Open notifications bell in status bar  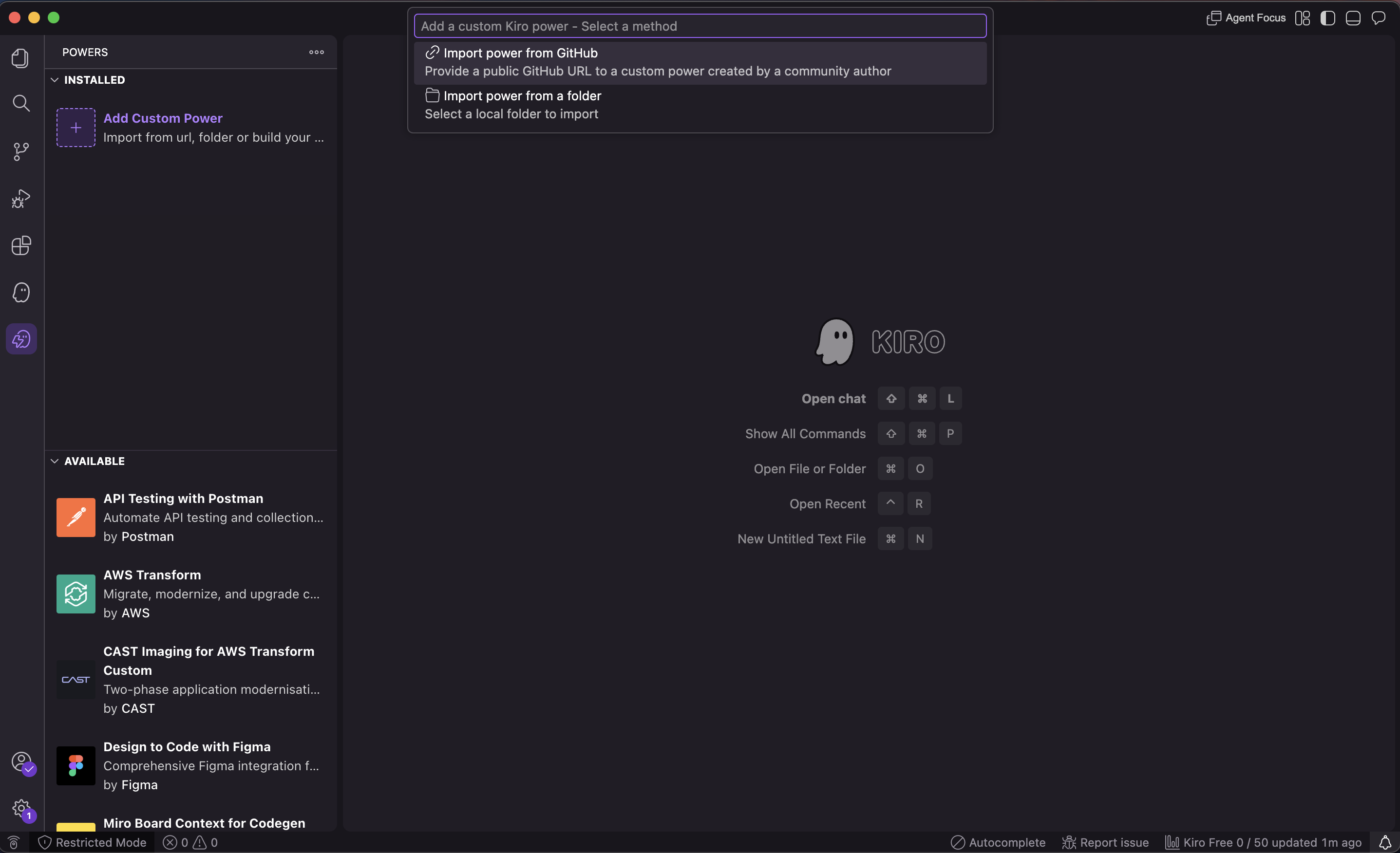(1385, 842)
